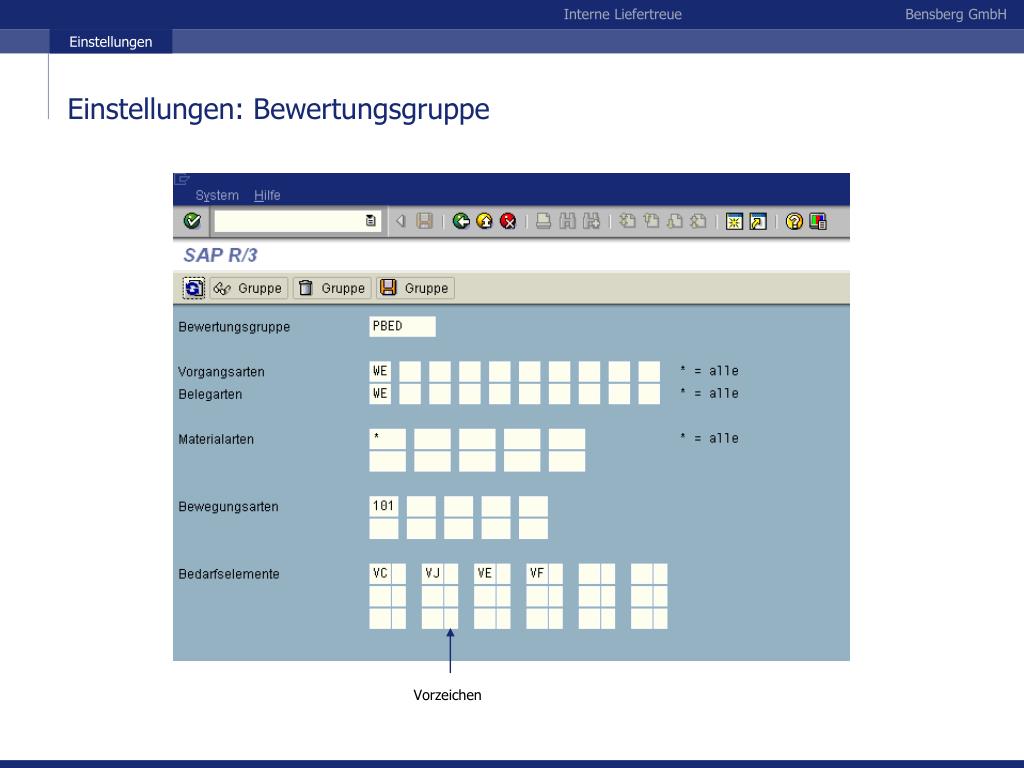Viewport: 1024px width, 768px height.
Task: Save Gruppe using the floppy disk button
Action: 415,288
